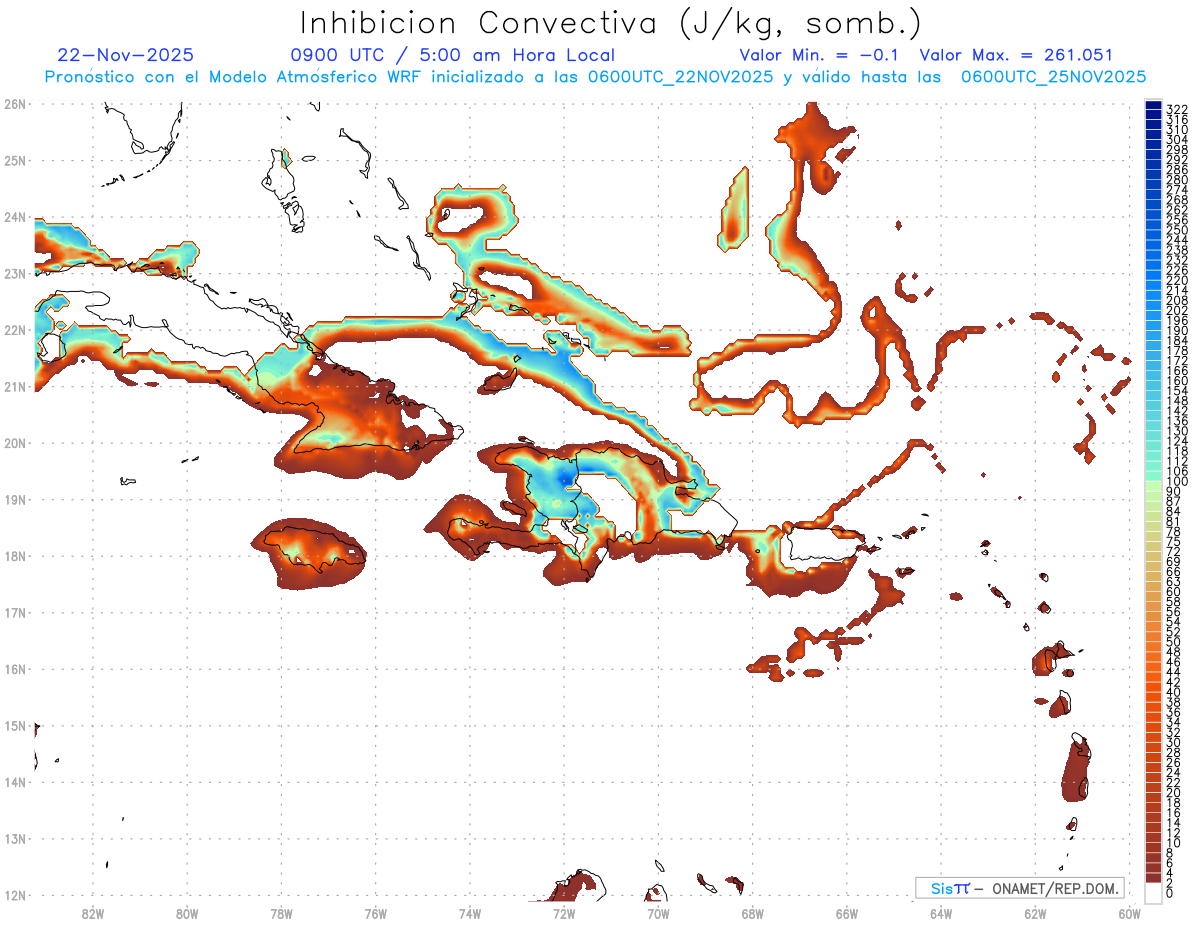The image size is (1200, 927).
Task: Click the 25N latitude label
Action: tap(15, 160)
